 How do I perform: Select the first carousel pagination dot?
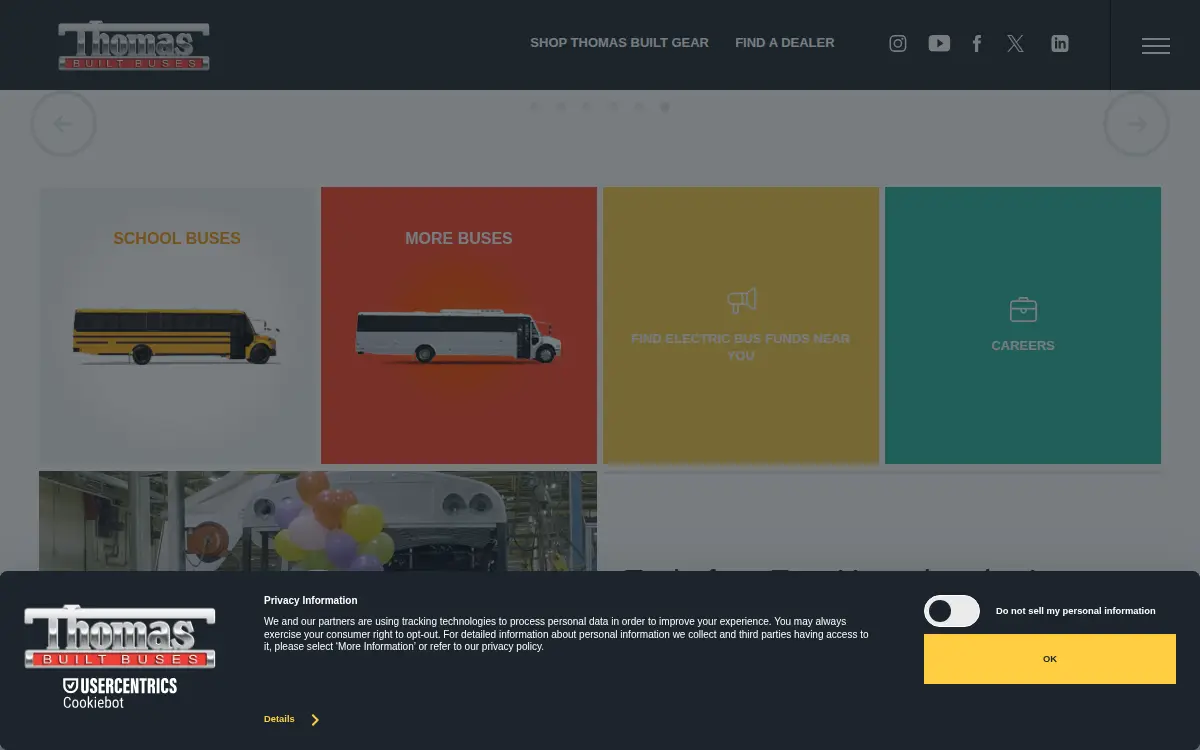click(x=535, y=106)
